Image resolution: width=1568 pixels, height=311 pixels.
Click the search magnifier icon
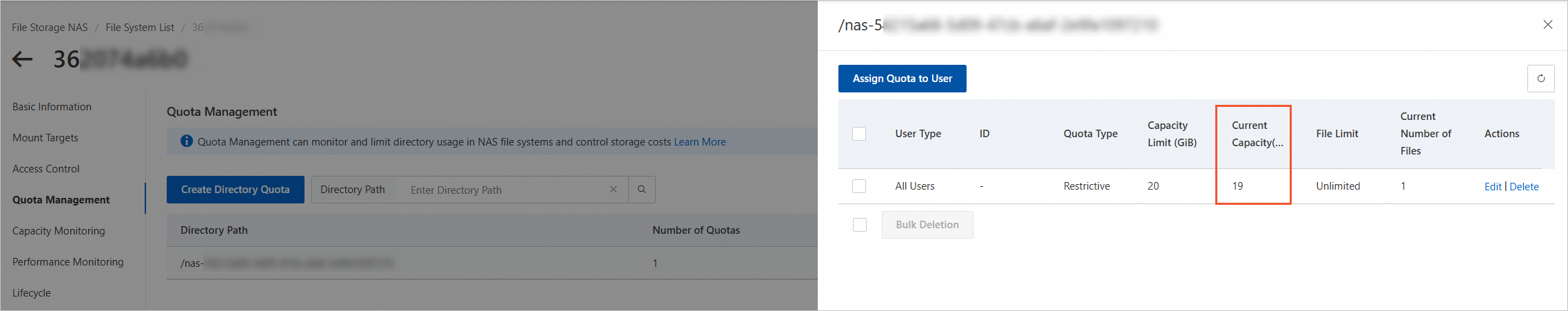point(641,190)
